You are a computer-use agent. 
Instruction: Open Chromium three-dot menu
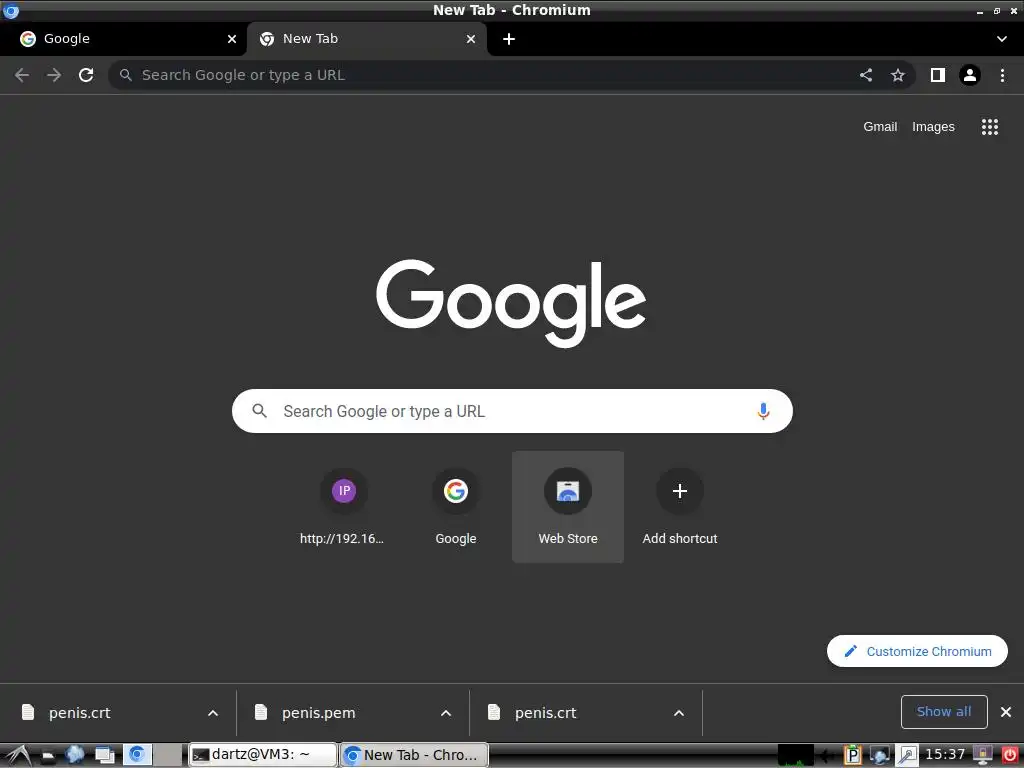click(1002, 75)
